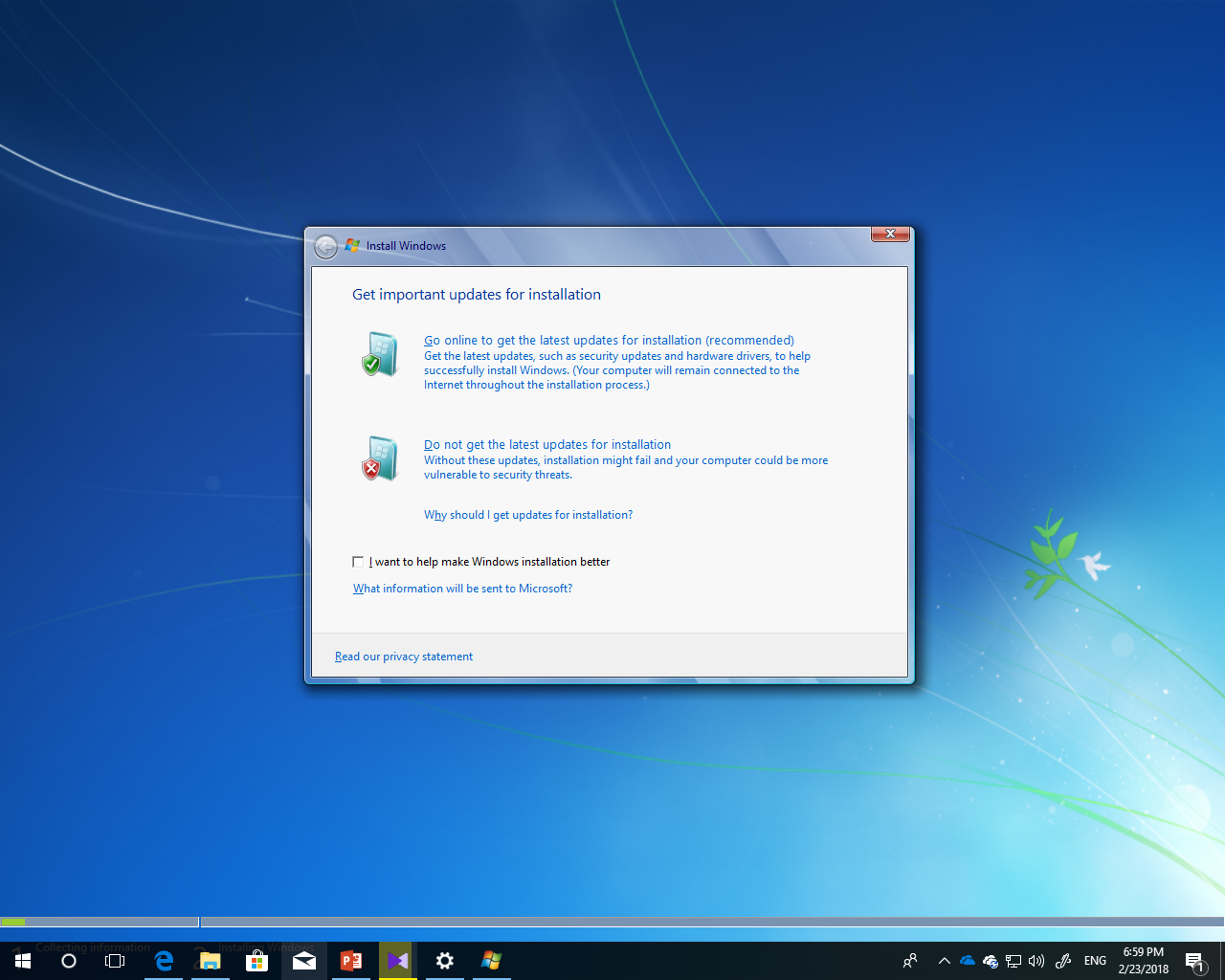Viewport: 1225px width, 980px height.
Task: Click 'Get important updates for installation' heading
Action: 477,295
